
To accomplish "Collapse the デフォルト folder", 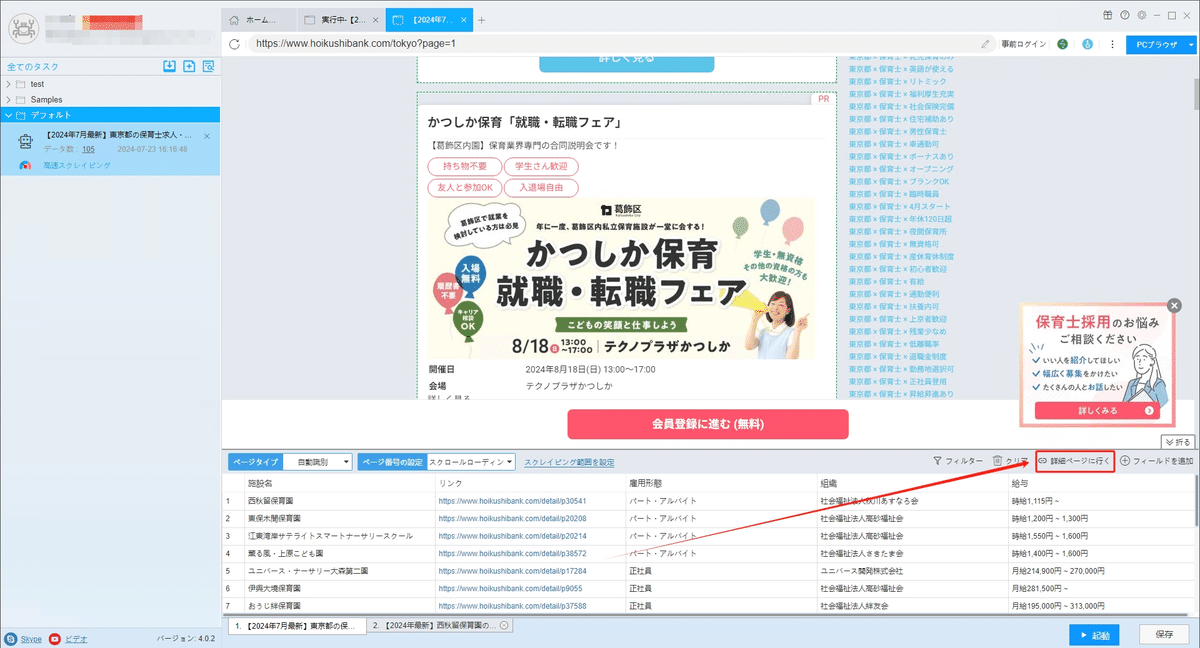I will [x=9, y=115].
